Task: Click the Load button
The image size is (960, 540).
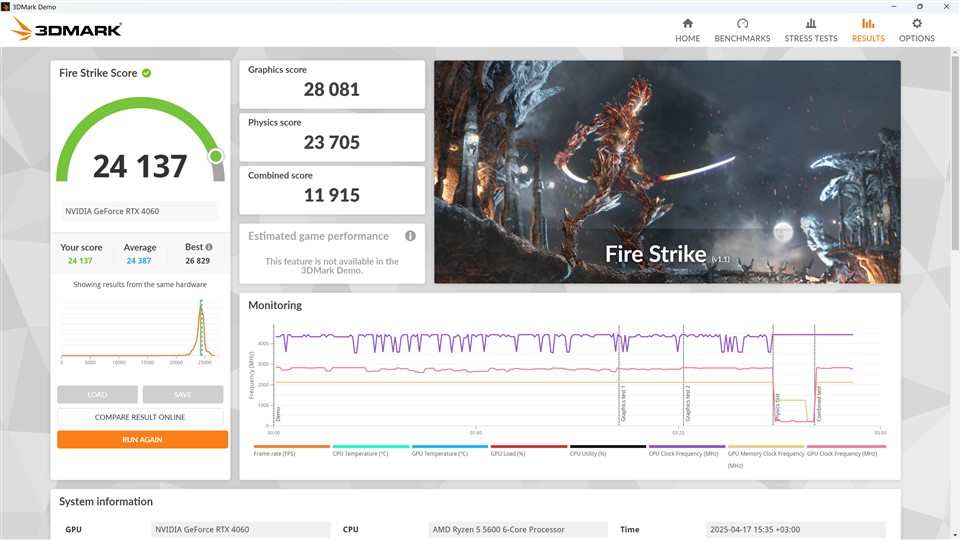Action: [97, 395]
